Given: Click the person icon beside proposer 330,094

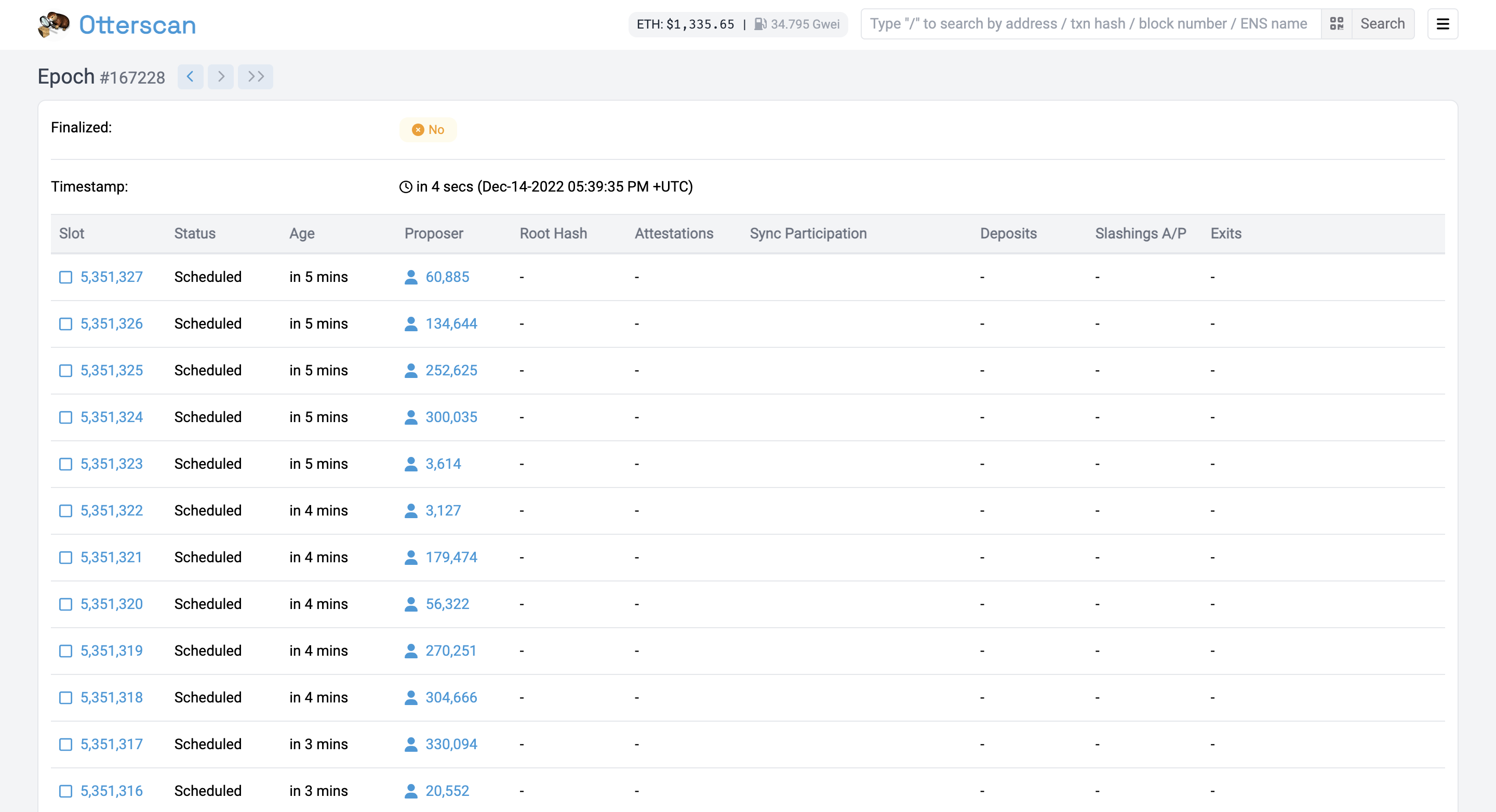Looking at the screenshot, I should tap(411, 744).
